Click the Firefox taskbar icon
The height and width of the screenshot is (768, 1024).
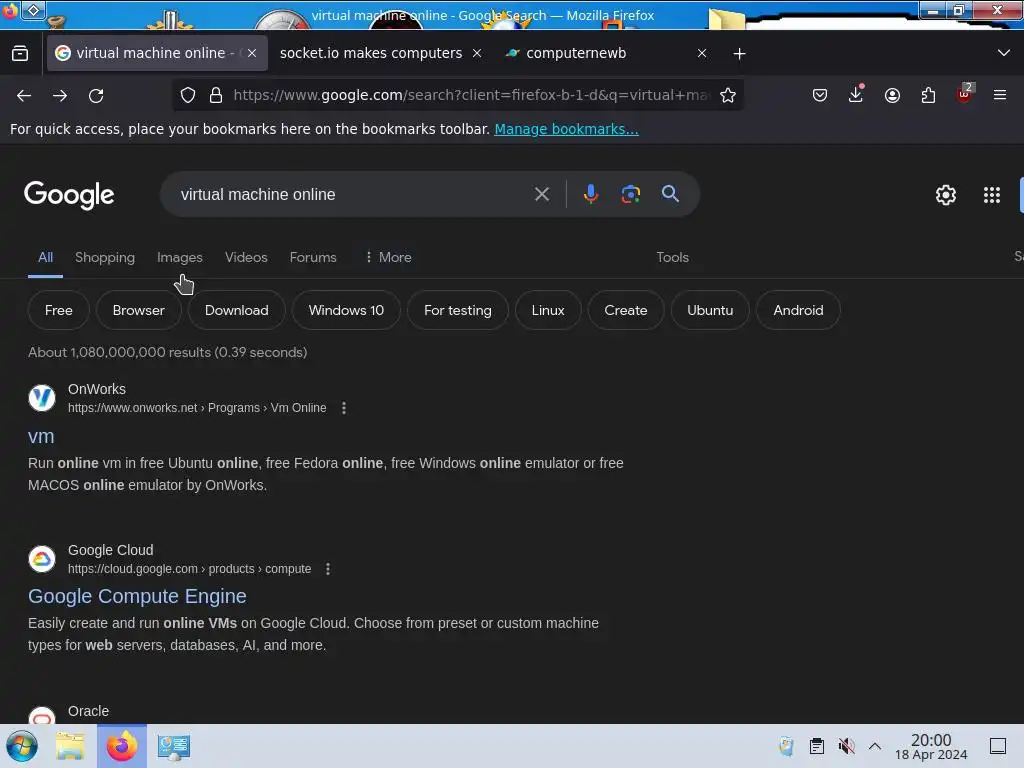(x=122, y=746)
